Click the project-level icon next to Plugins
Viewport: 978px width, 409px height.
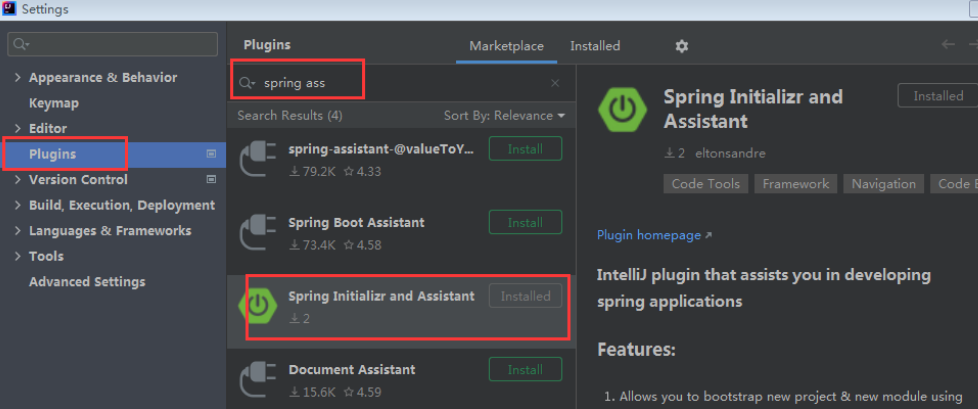[211, 154]
